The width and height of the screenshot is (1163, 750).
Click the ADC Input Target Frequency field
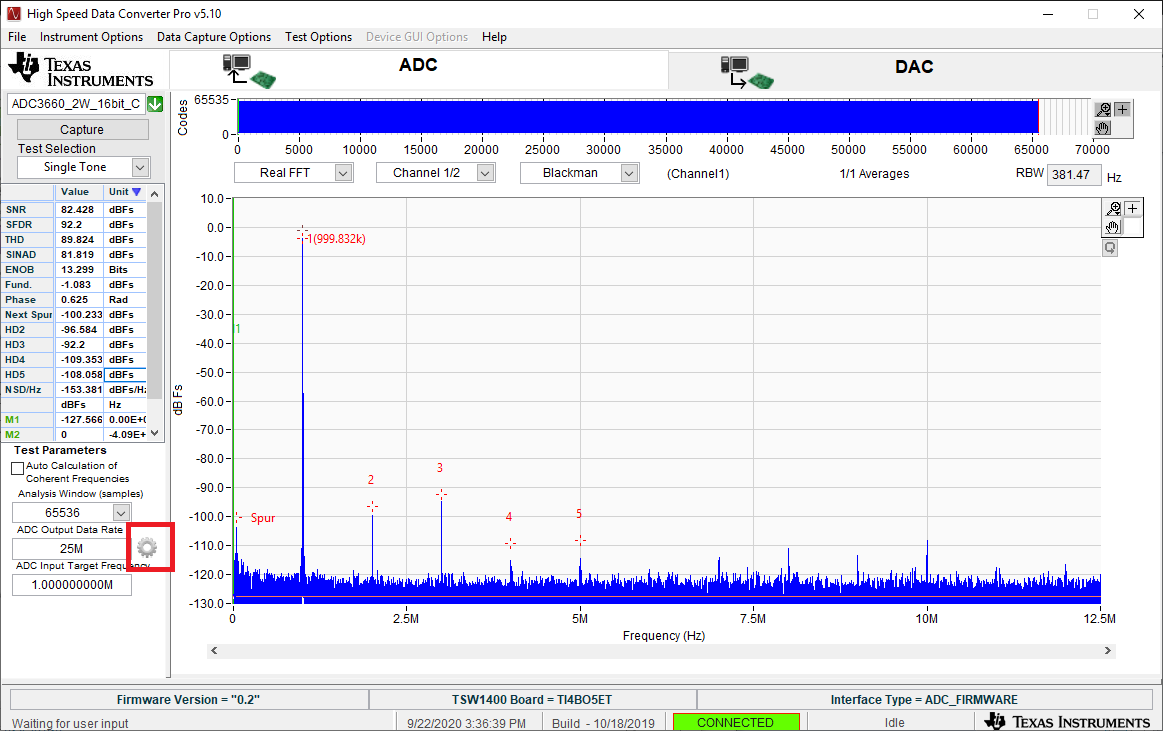pos(71,584)
